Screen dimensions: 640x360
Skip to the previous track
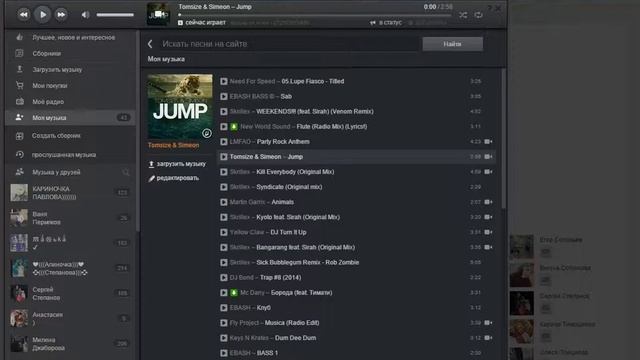(24, 15)
